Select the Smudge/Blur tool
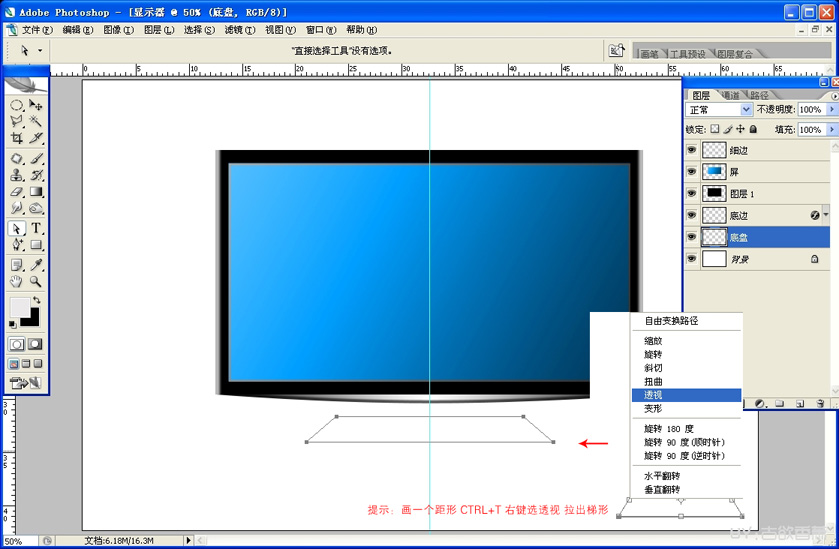Screen dimensions: 839x549 point(17,208)
